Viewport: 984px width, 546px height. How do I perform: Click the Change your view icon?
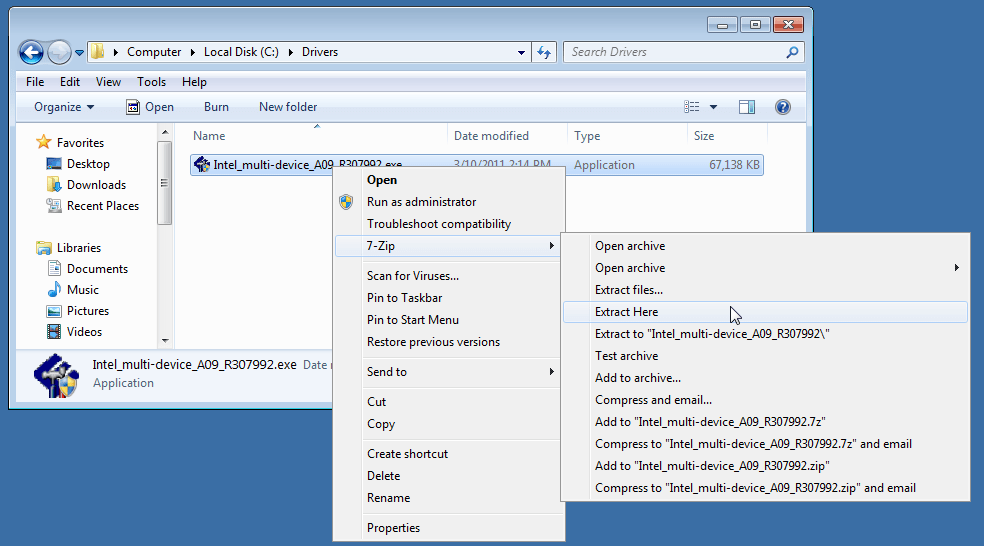[x=692, y=107]
